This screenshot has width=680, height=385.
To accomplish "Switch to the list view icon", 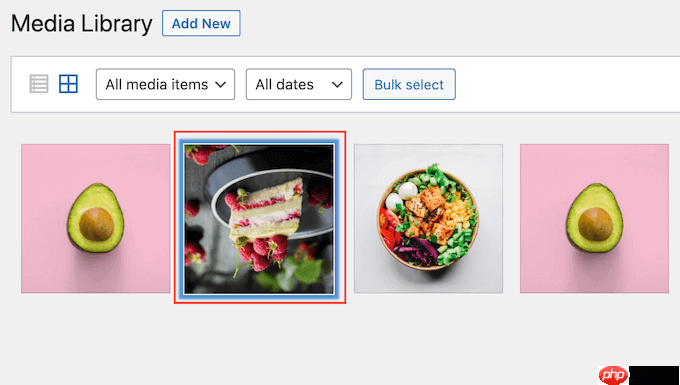I will click(39, 84).
